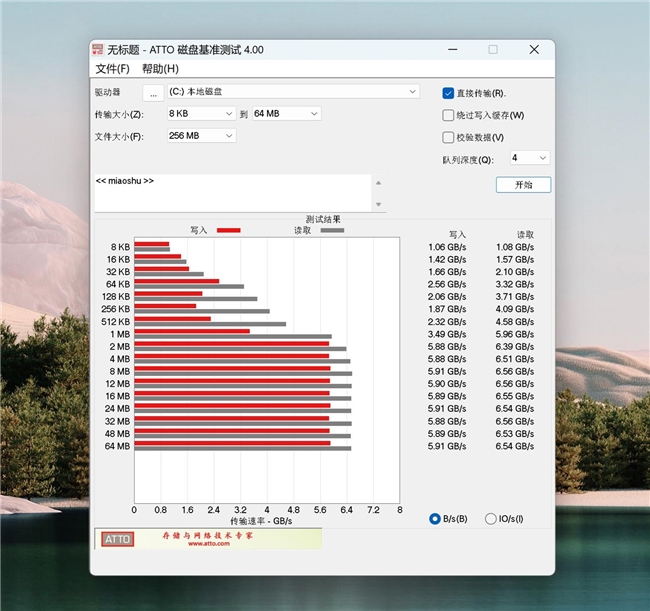Open the www.atto.com link in banner

pos(209,544)
